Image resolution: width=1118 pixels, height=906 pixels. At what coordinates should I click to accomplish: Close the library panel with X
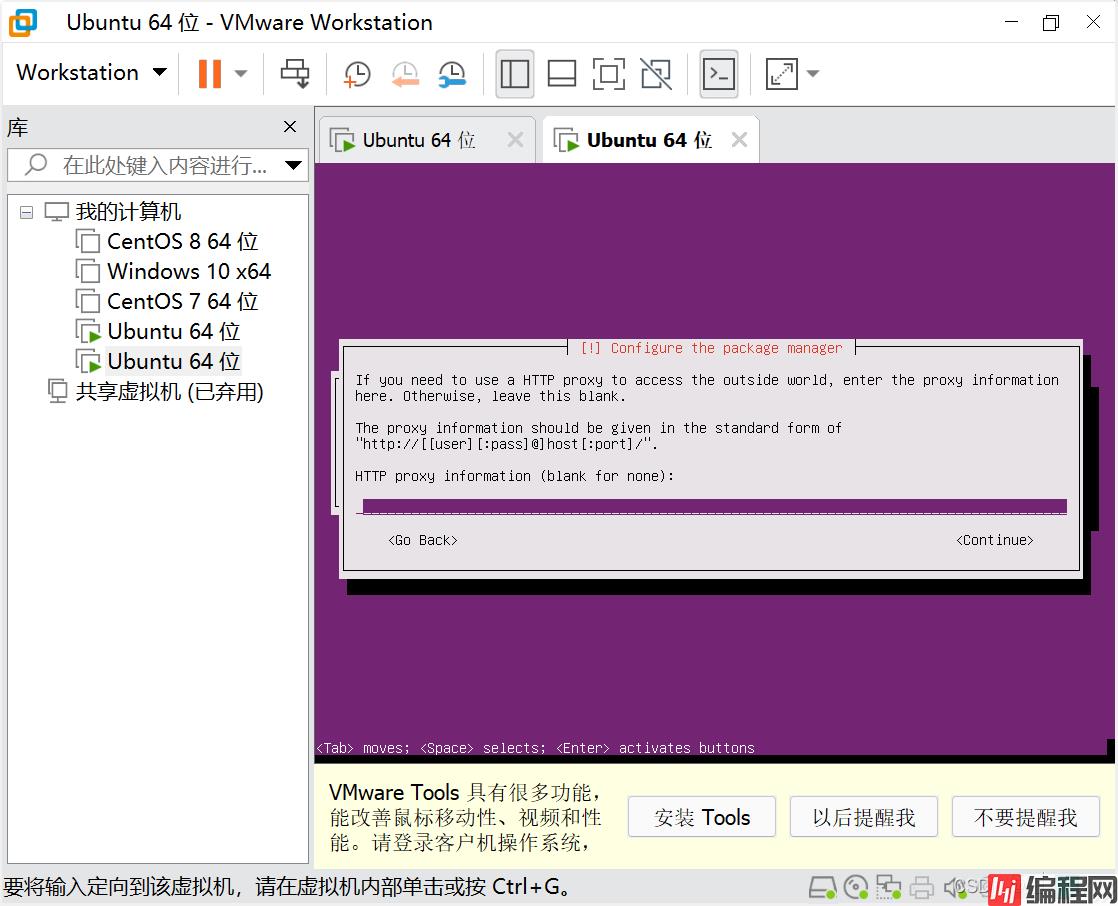pos(290,127)
